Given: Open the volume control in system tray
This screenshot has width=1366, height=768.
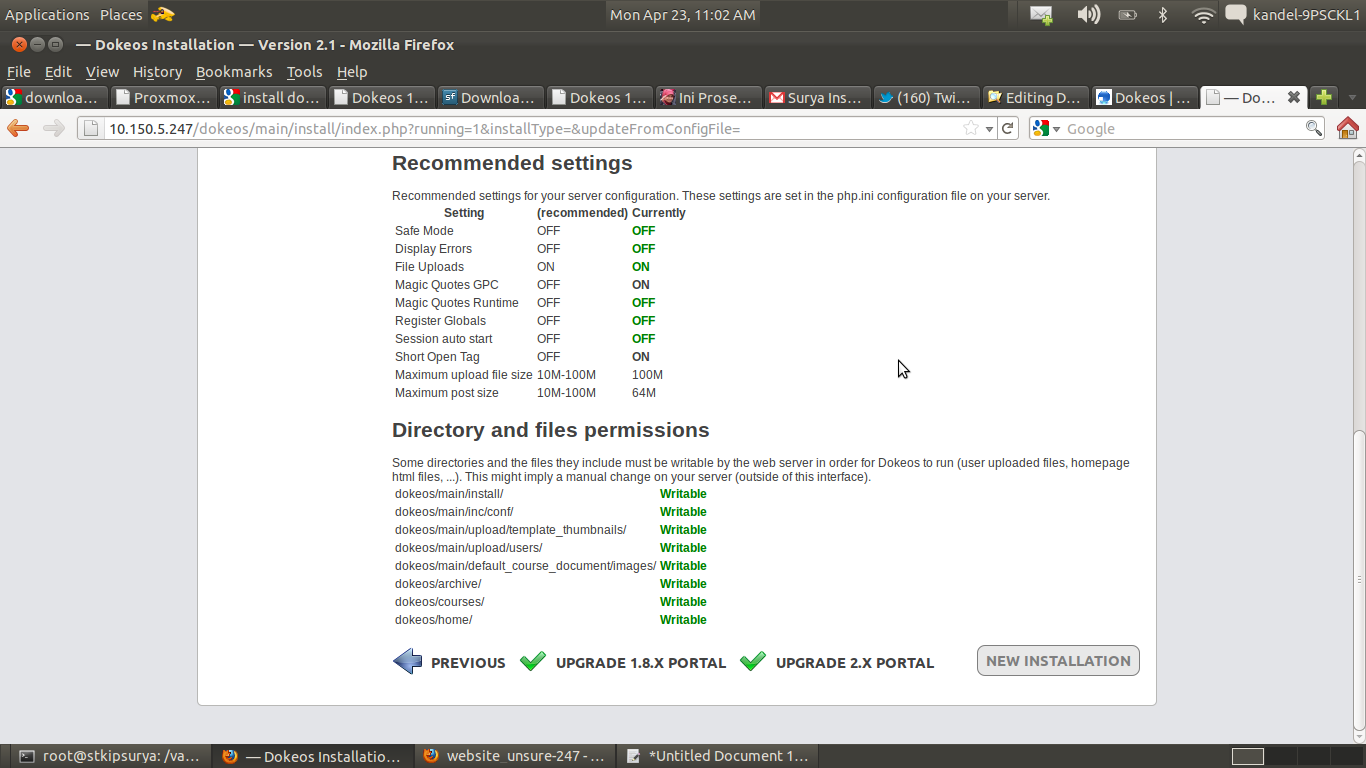Looking at the screenshot, I should coord(1088,15).
